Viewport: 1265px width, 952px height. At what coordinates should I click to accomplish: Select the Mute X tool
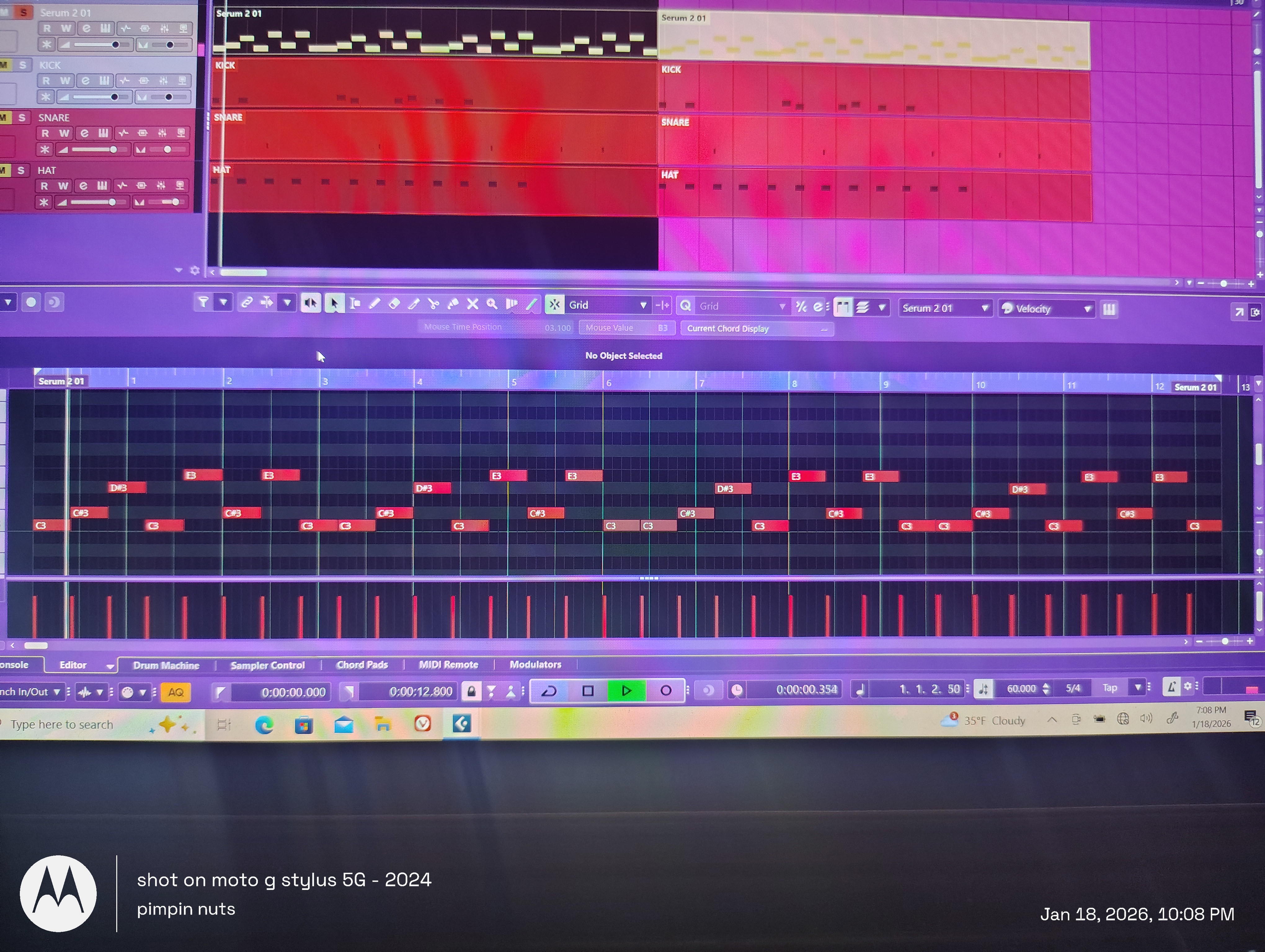pos(473,304)
